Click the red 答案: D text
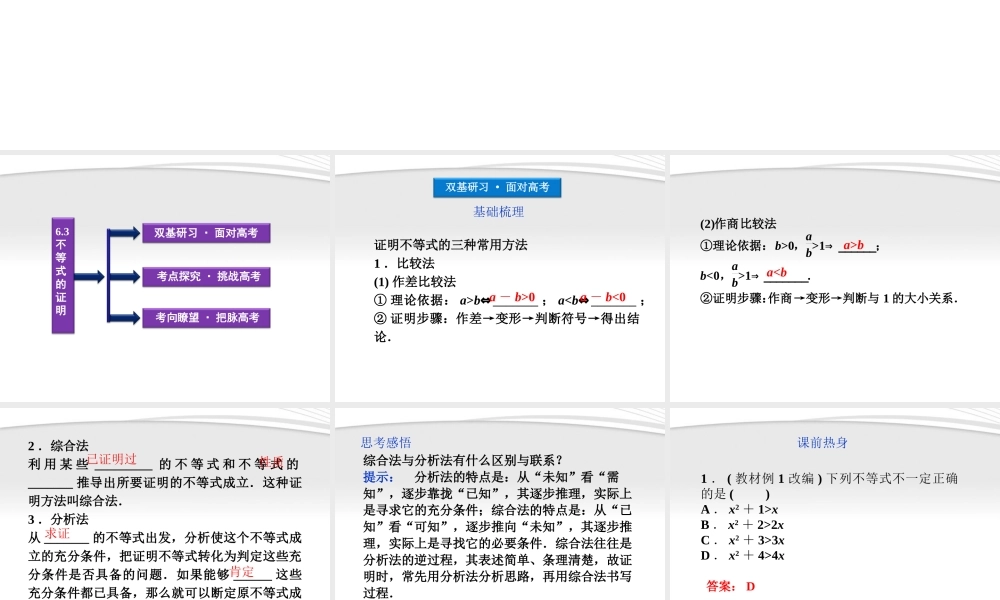This screenshot has width=1000, height=600. pyautogui.click(x=731, y=586)
